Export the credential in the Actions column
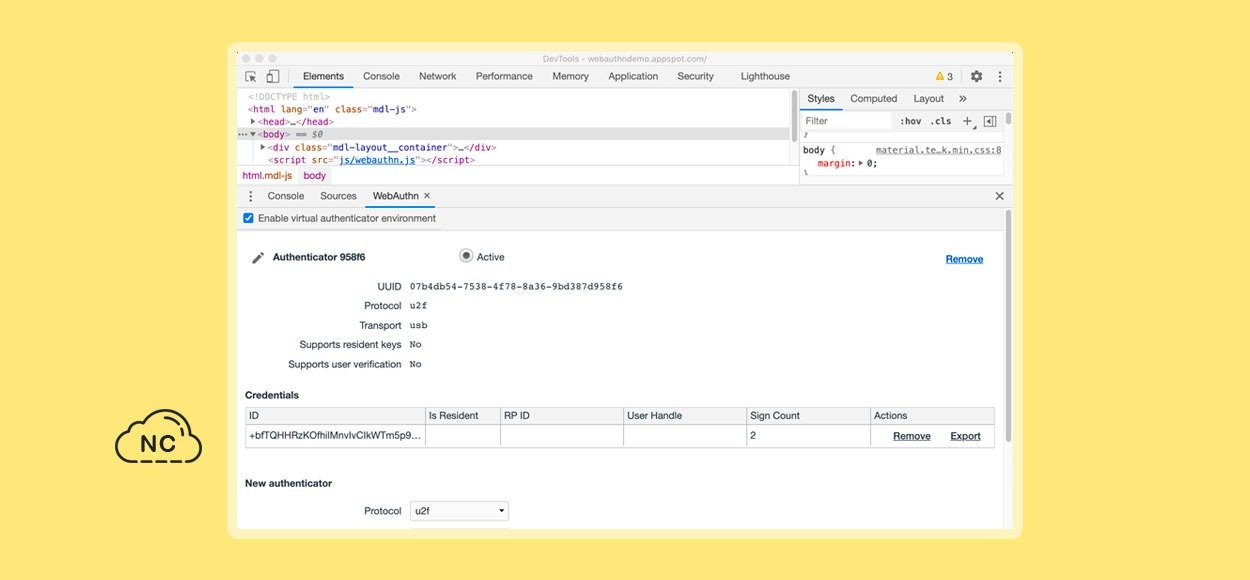The width and height of the screenshot is (1250, 580). point(965,436)
